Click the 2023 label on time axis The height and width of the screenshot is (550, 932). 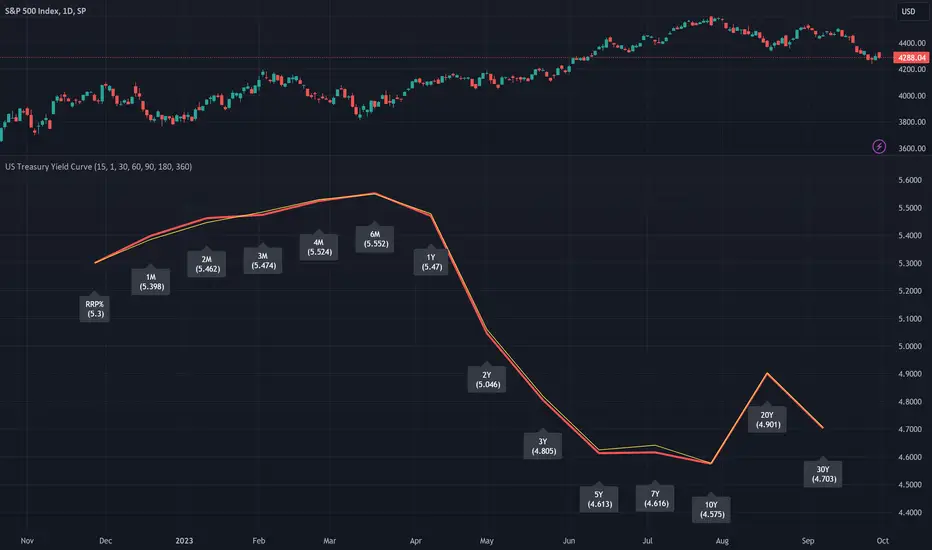pyautogui.click(x=184, y=540)
